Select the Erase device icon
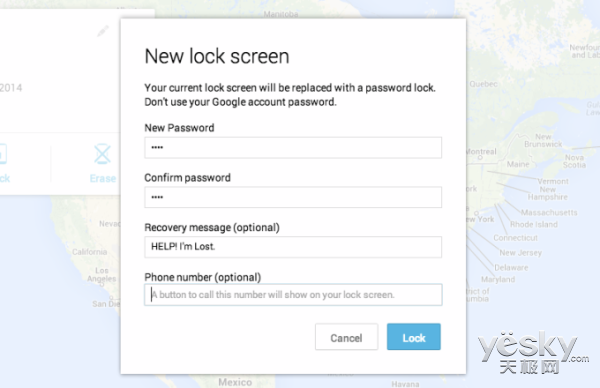The height and width of the screenshot is (388, 600). click(x=103, y=154)
